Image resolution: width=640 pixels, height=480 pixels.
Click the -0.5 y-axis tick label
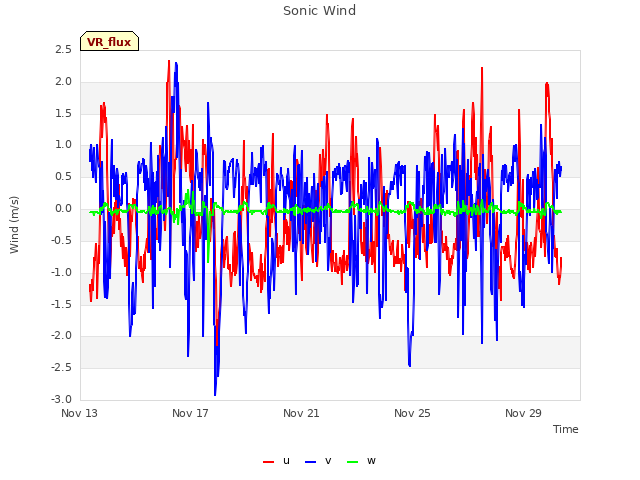click(61, 240)
